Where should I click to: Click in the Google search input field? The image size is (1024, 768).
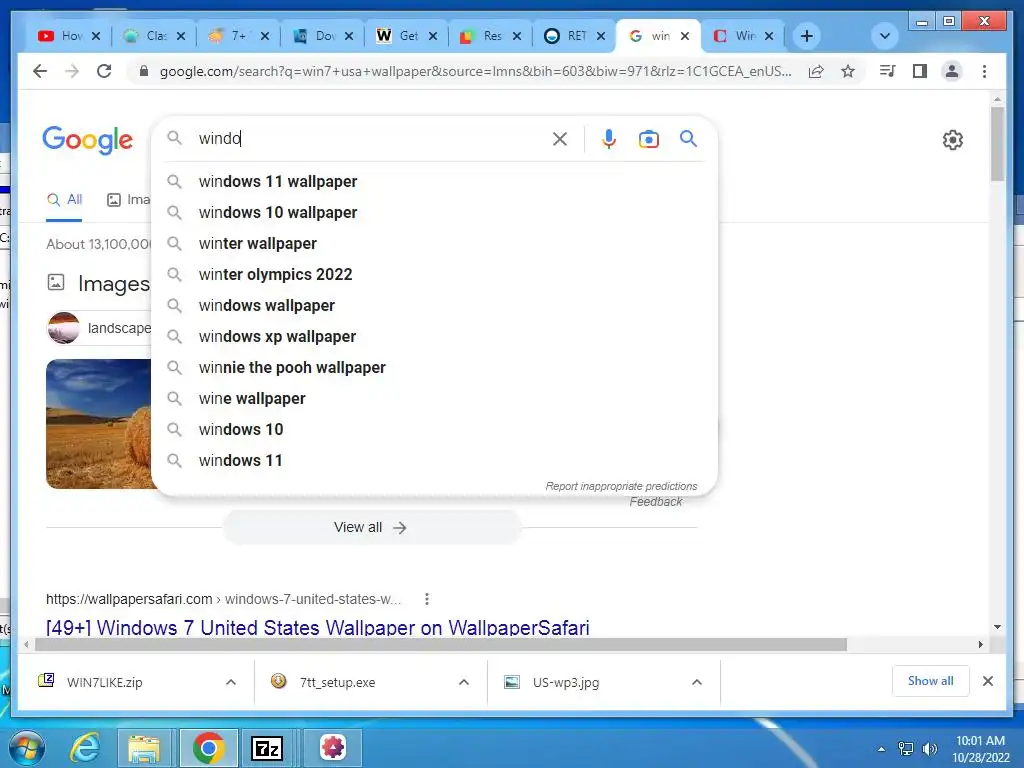coord(372,138)
